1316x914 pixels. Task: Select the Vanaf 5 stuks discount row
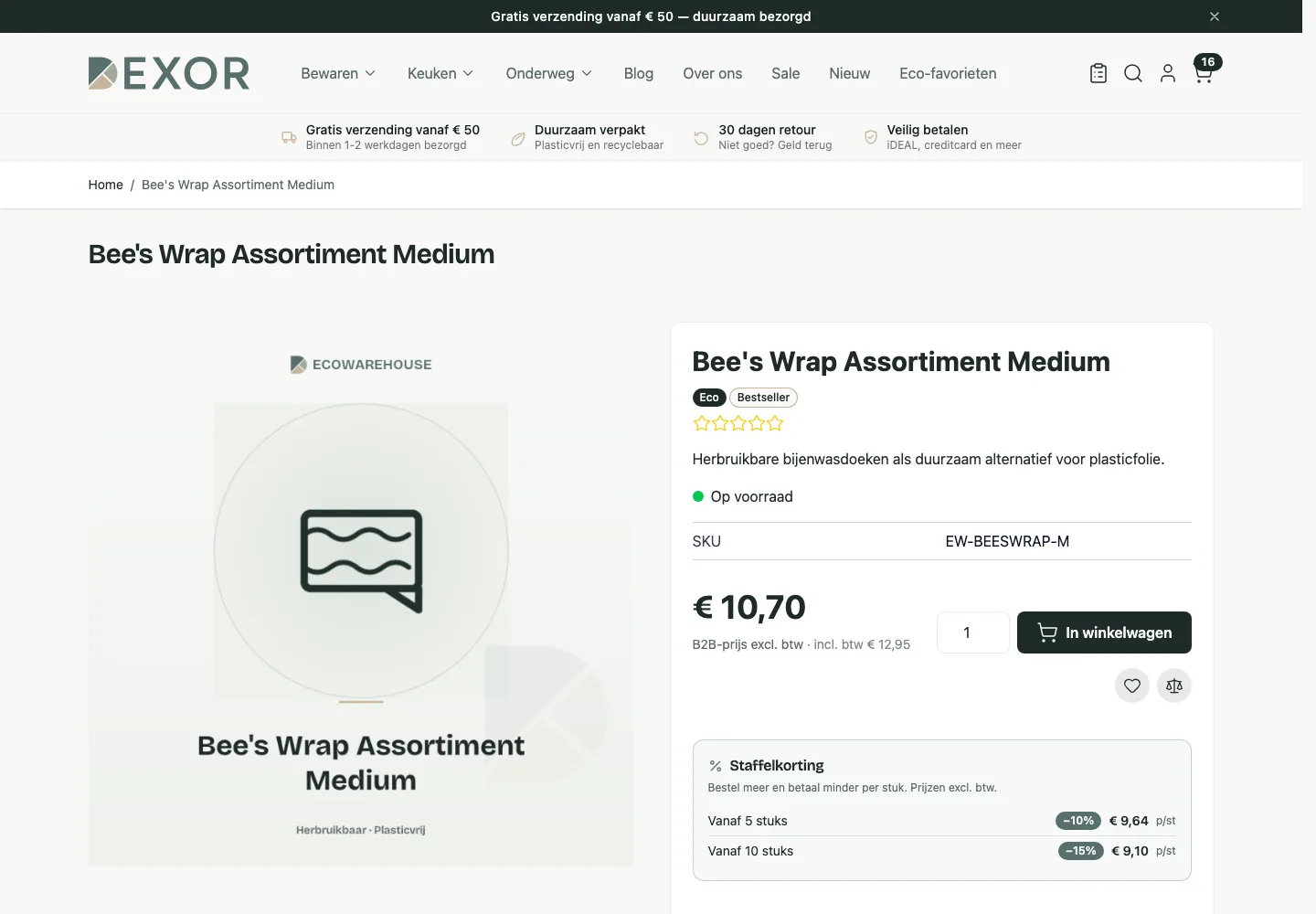941,821
